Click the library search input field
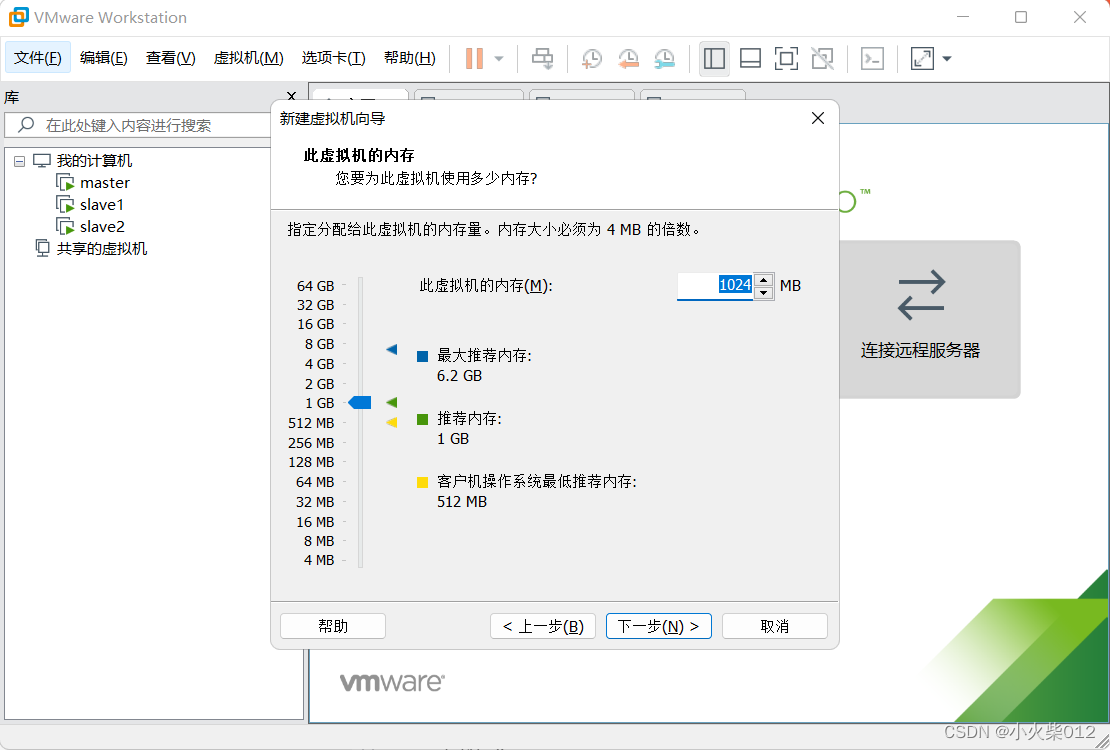This screenshot has width=1110, height=750. tap(139, 125)
